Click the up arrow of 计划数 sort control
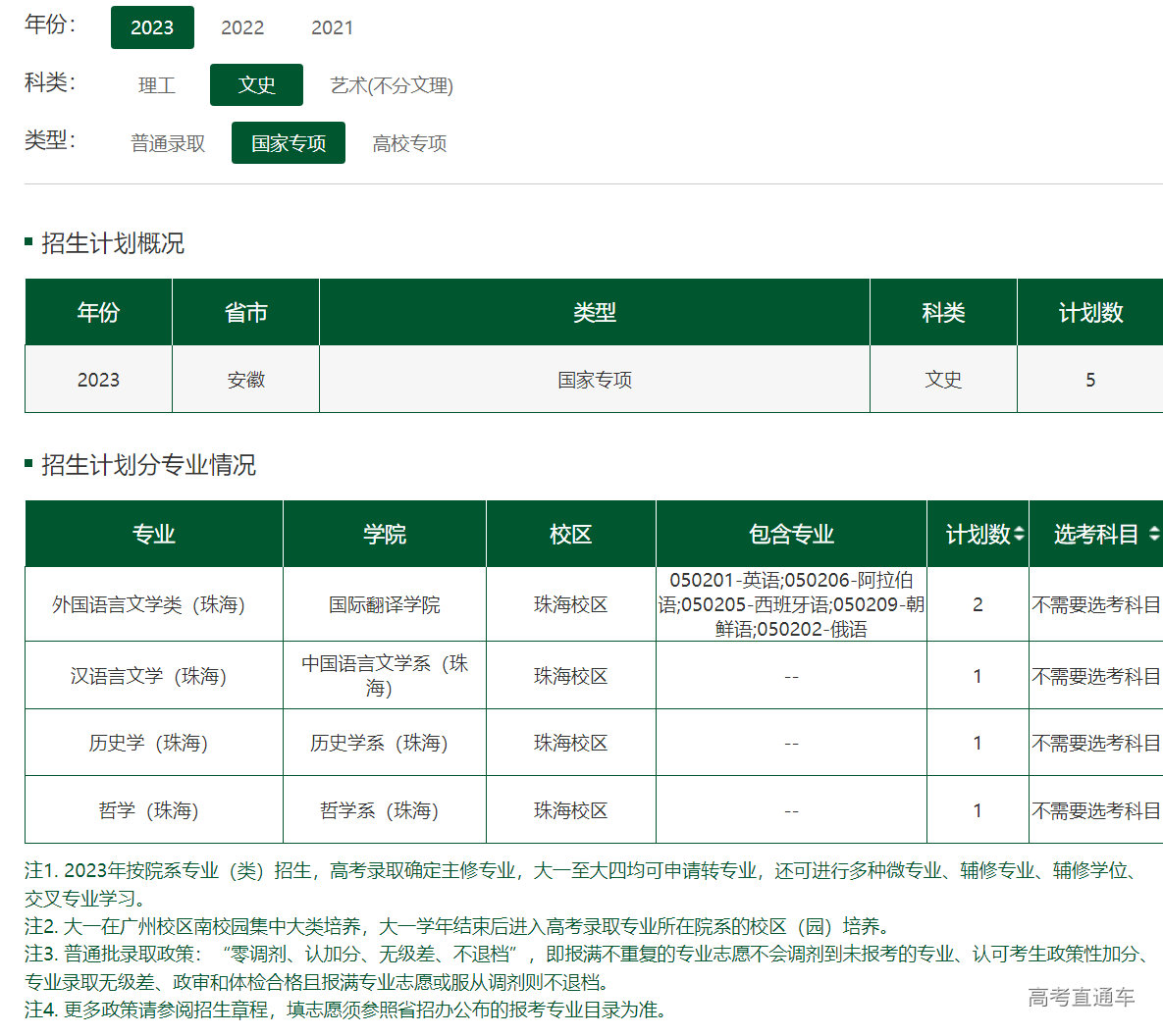Viewport: 1163px width, 1036px height. click(1019, 528)
